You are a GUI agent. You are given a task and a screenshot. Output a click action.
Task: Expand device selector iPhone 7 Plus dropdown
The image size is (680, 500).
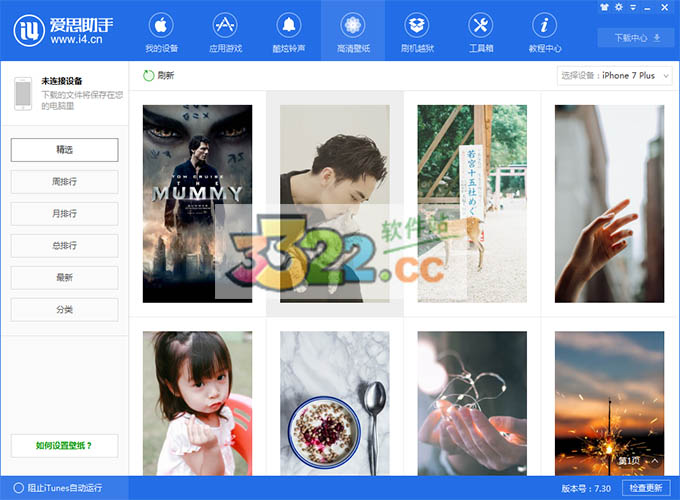coord(615,75)
